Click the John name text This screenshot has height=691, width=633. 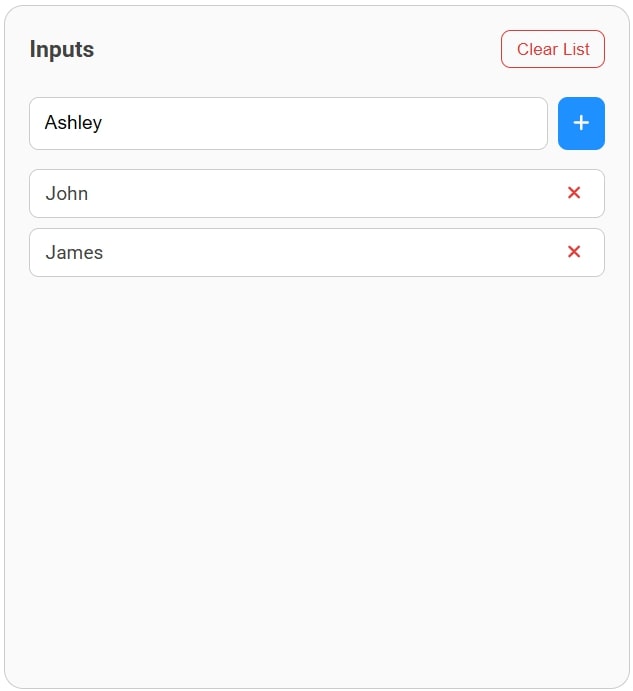click(67, 193)
